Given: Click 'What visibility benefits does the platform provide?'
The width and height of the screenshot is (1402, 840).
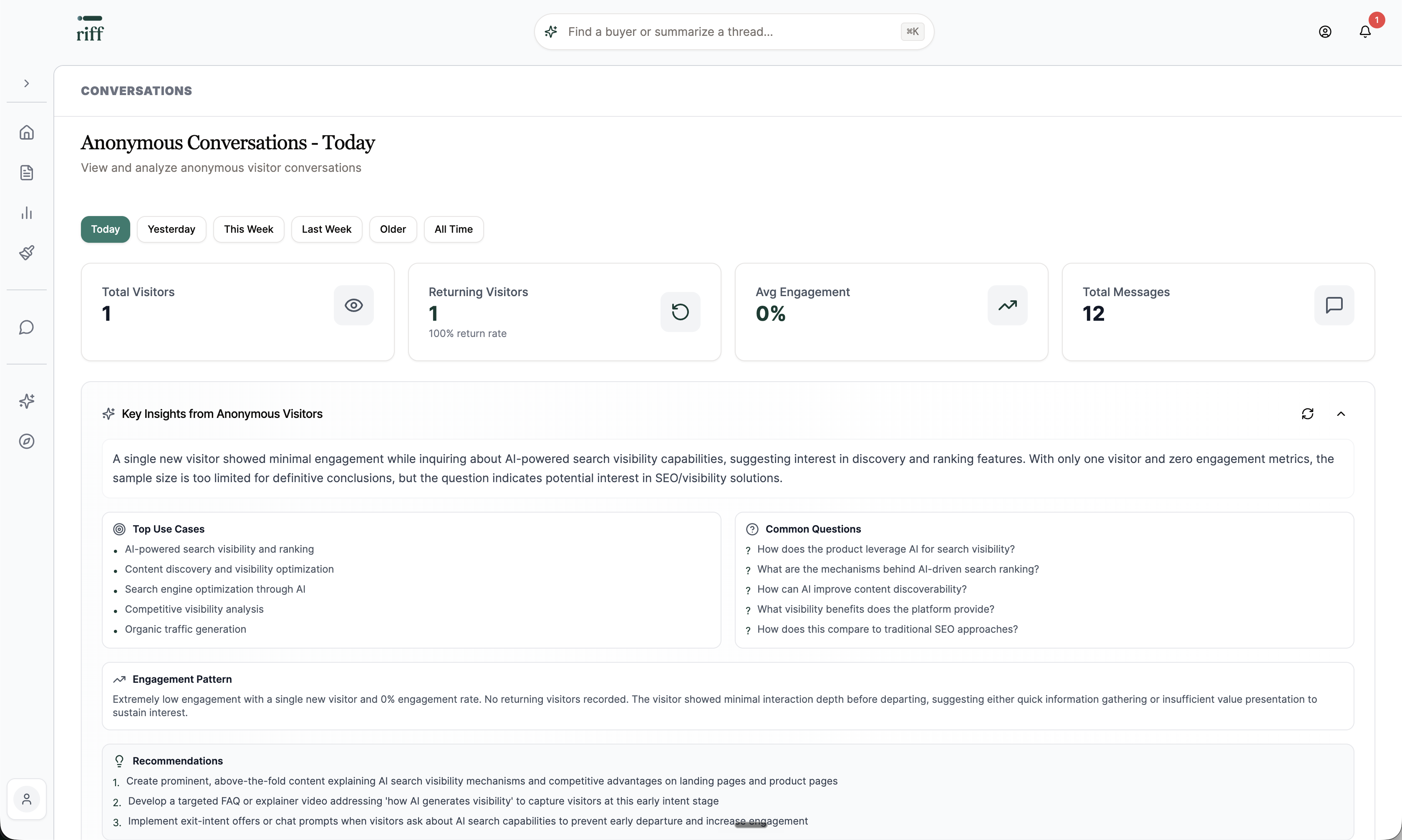Looking at the screenshot, I should point(876,609).
